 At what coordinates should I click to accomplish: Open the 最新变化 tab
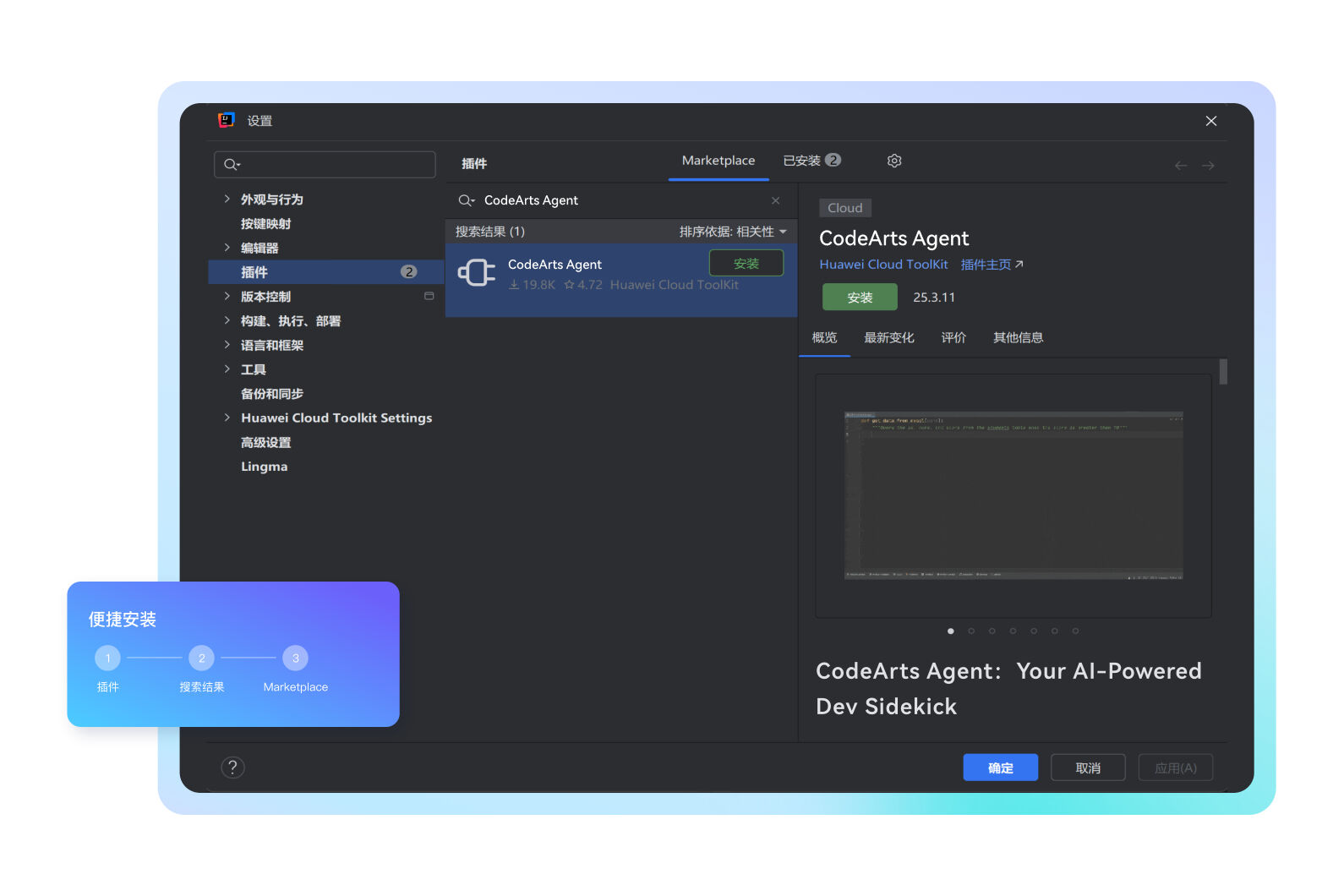point(888,338)
